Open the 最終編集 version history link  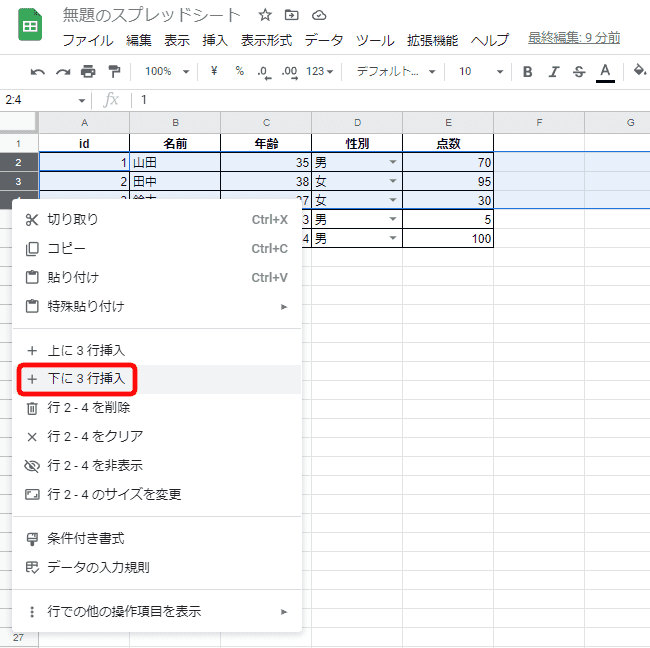(574, 38)
